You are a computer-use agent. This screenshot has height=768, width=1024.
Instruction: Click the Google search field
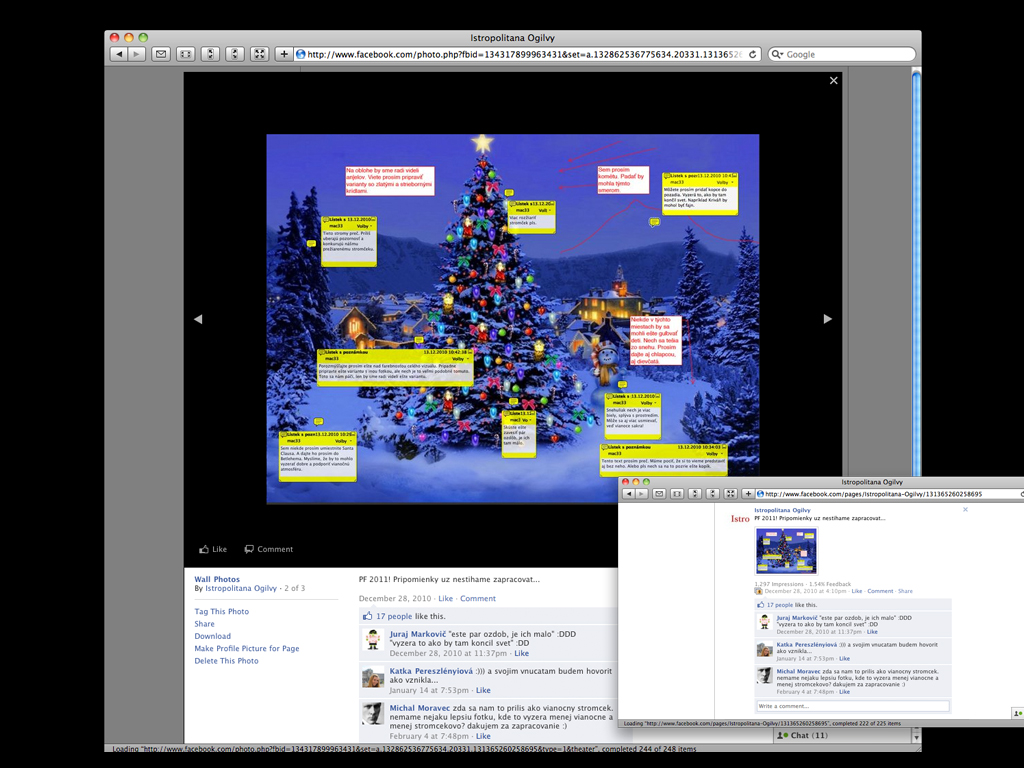[842, 54]
